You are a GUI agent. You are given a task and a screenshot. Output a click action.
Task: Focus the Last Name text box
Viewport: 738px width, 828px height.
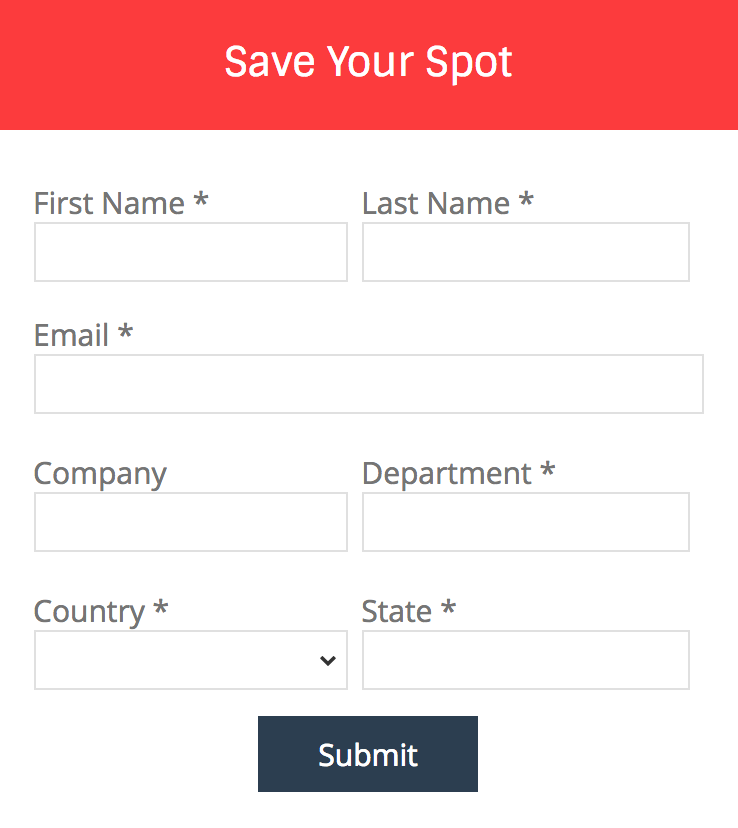point(525,252)
